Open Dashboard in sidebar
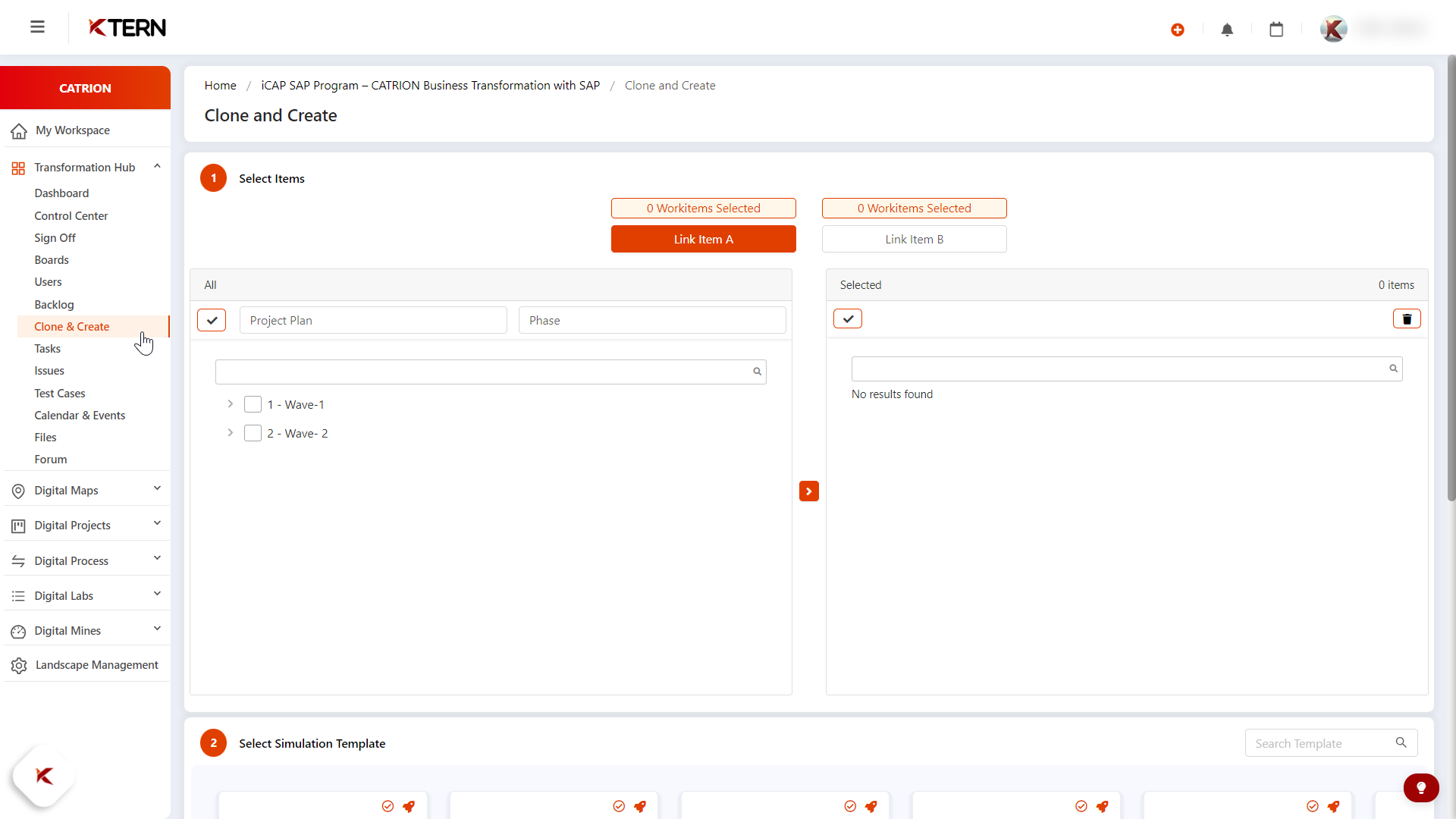Viewport: 1456px width, 819px height. (x=61, y=194)
